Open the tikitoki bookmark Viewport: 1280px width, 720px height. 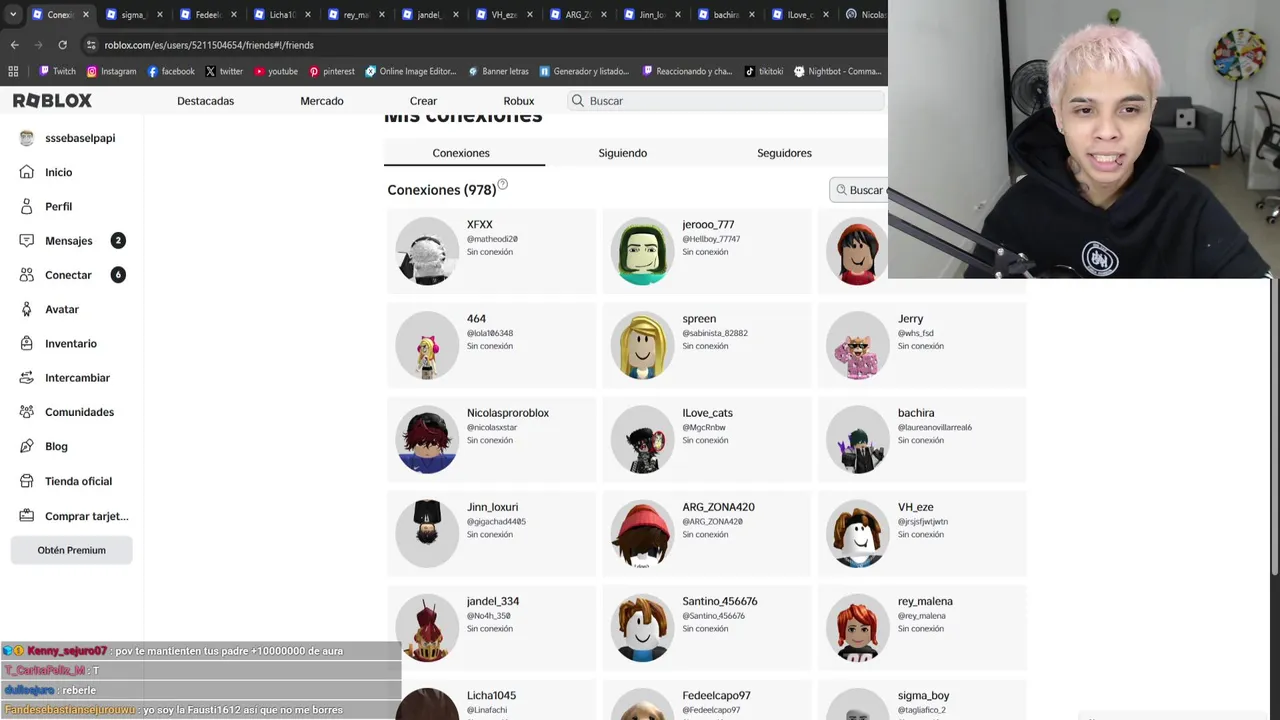(x=764, y=71)
